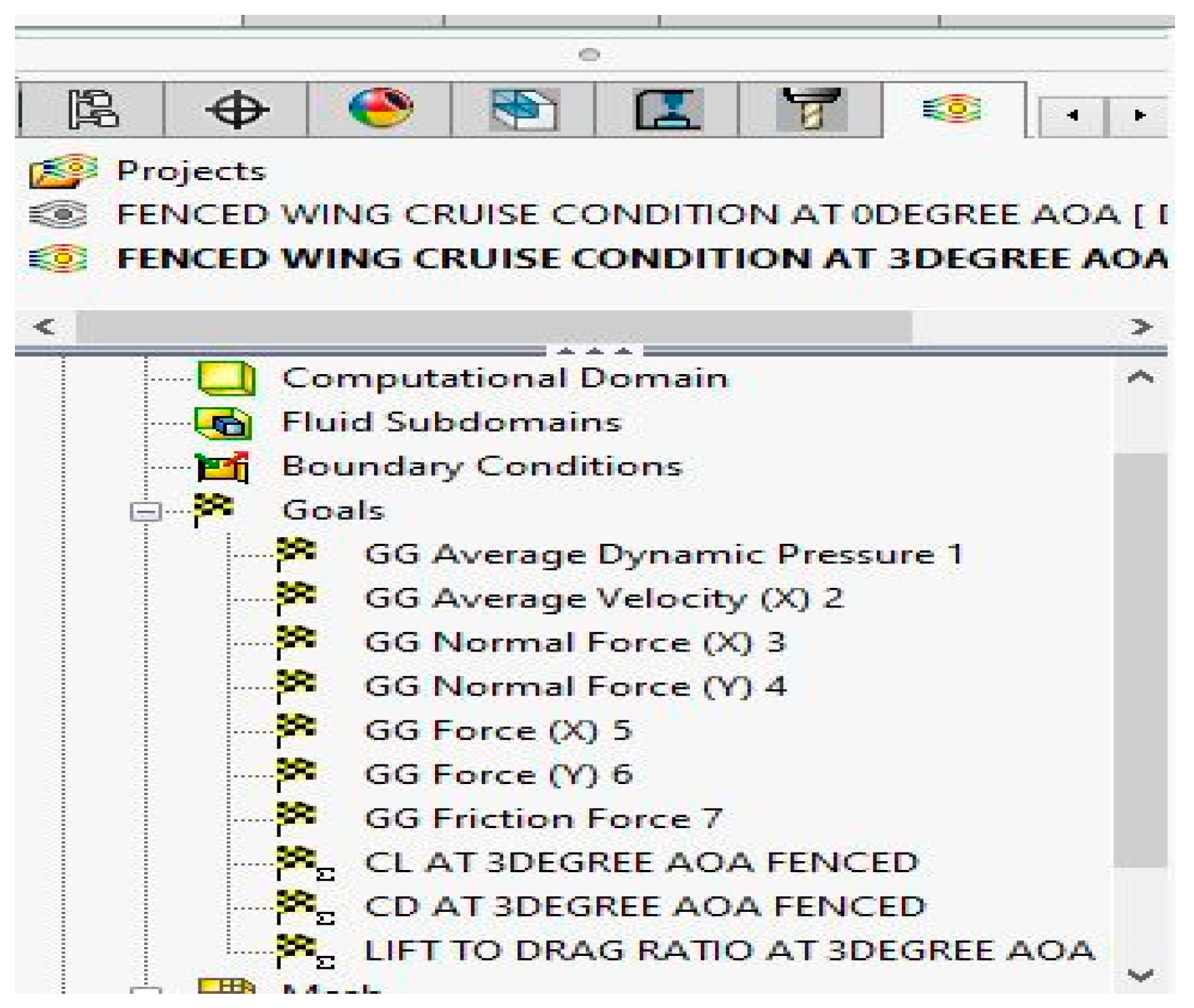Activate the 0DEGREE AOA fenced wing project
Image resolution: width=1194 pixels, height=1008 pixels.
609,215
